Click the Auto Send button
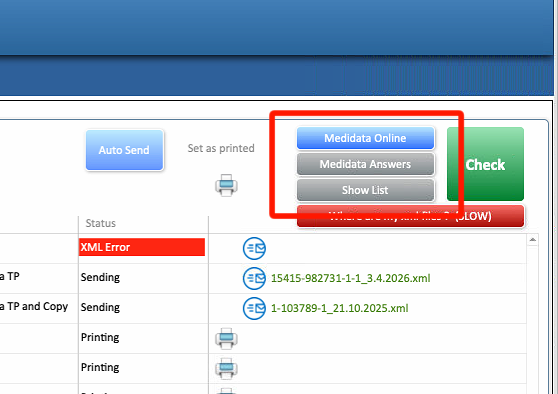558x394 pixels. [125, 150]
